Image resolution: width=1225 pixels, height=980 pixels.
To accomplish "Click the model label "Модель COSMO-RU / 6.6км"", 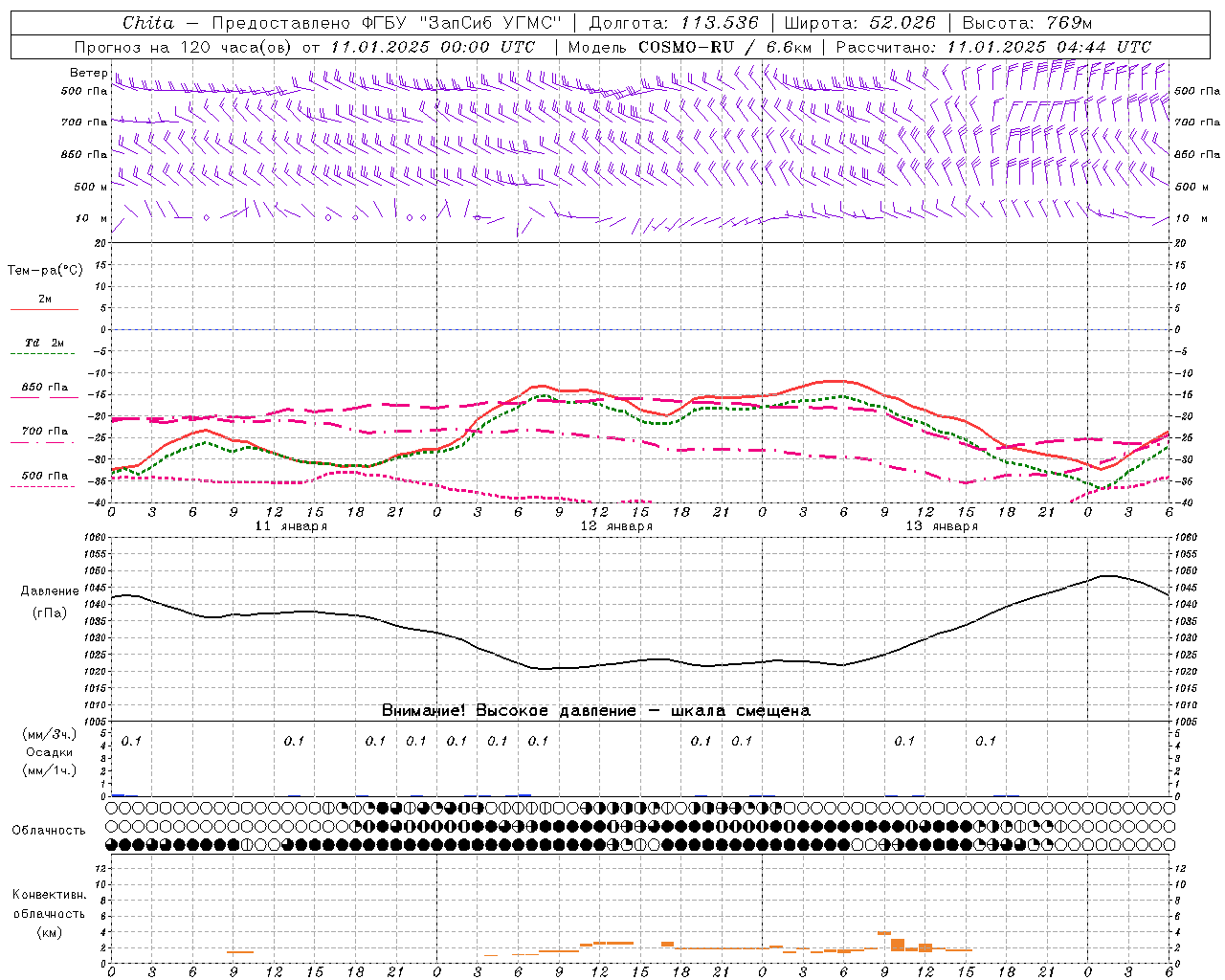I will tap(689, 47).
